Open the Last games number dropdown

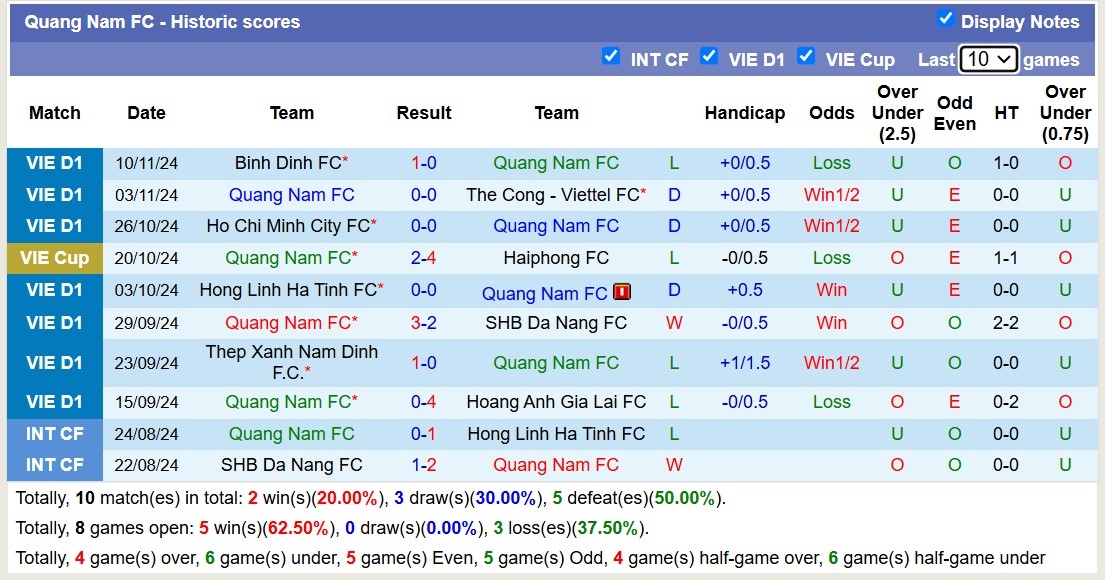click(x=989, y=59)
